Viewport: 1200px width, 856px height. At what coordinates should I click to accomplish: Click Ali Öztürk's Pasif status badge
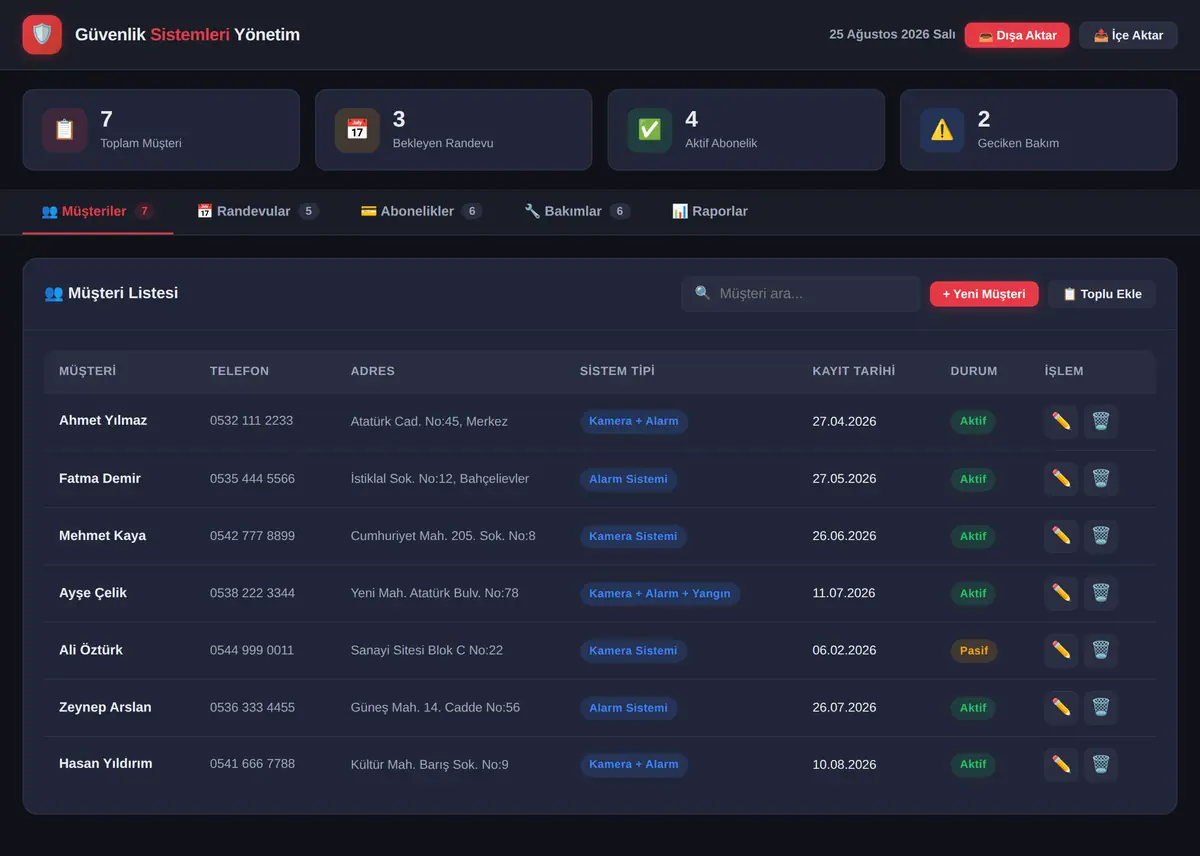coord(974,651)
